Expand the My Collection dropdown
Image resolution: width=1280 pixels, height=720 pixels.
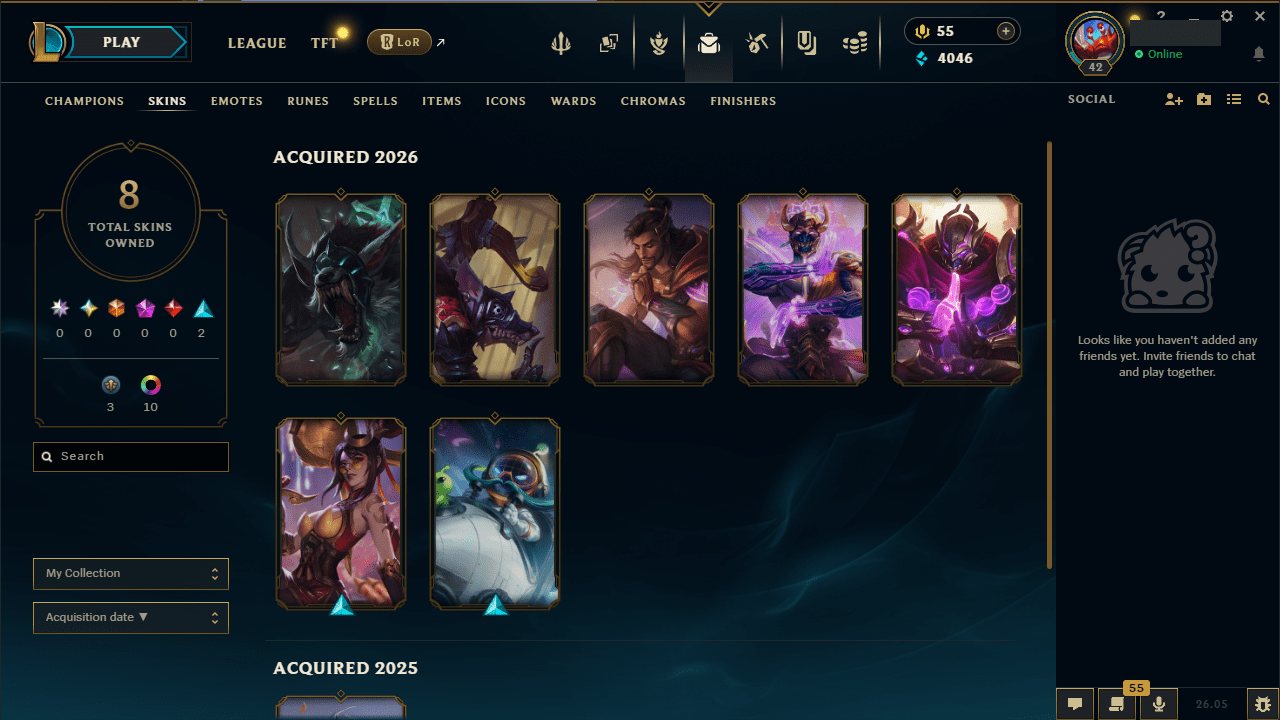[x=131, y=574]
